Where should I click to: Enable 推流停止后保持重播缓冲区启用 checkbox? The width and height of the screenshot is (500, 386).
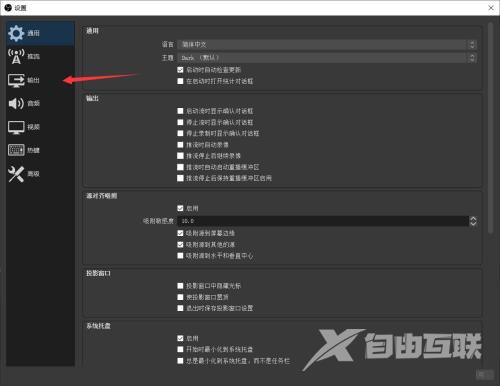click(180, 178)
